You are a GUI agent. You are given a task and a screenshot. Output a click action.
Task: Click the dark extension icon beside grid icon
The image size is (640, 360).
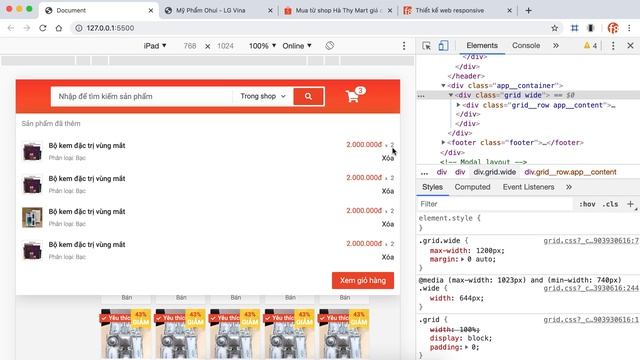click(x=591, y=28)
